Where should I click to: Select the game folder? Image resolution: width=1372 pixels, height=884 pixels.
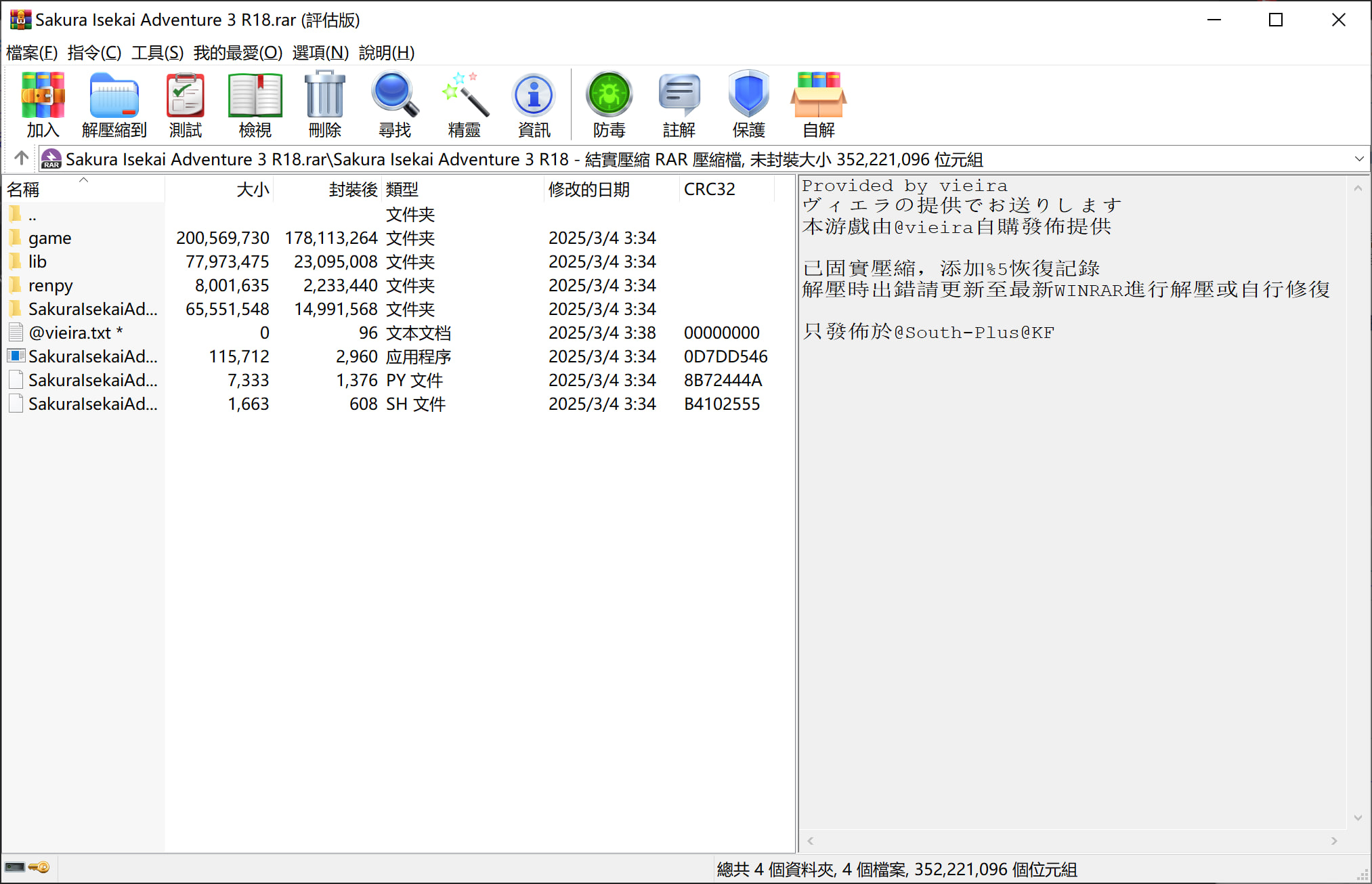49,238
